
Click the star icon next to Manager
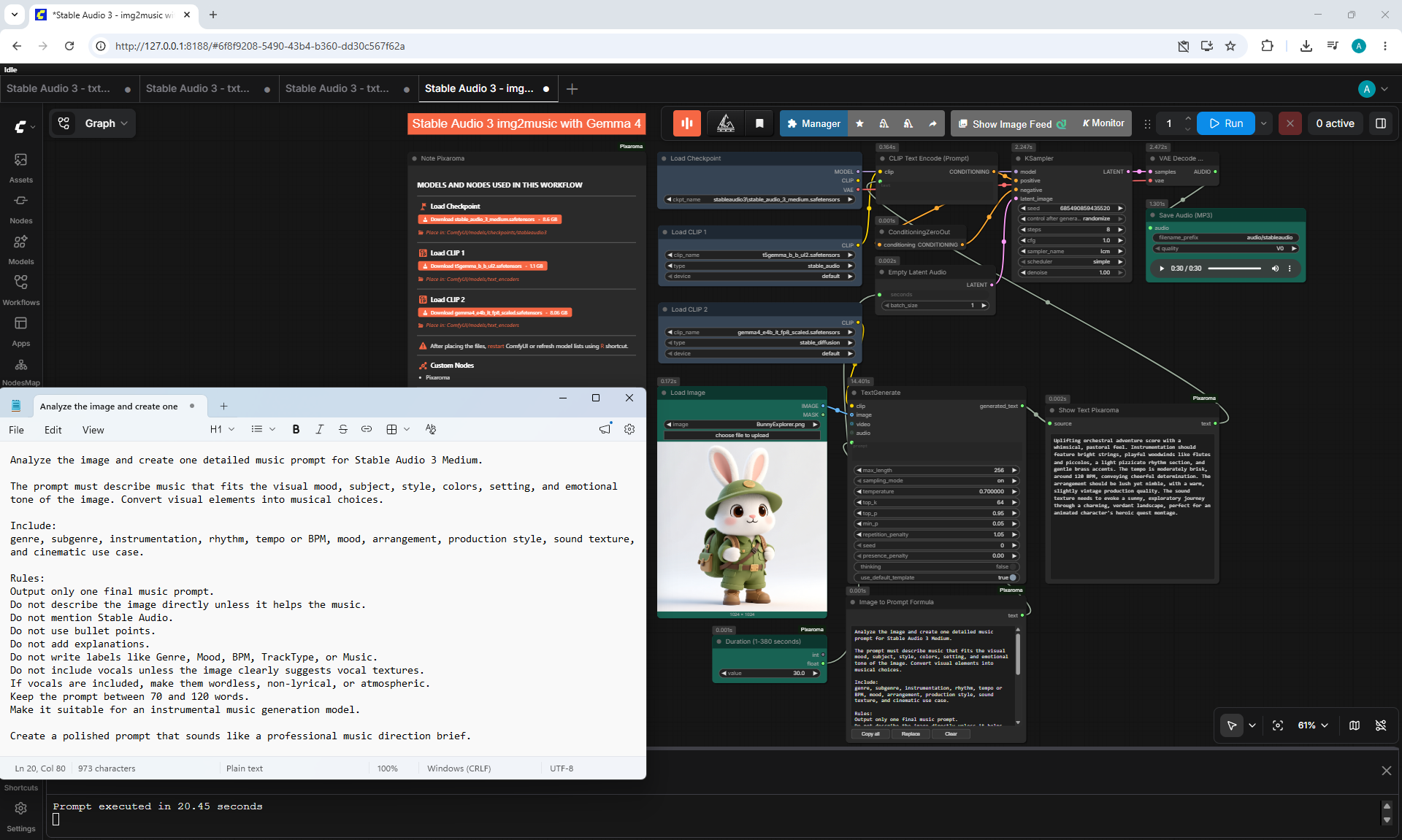tap(859, 123)
